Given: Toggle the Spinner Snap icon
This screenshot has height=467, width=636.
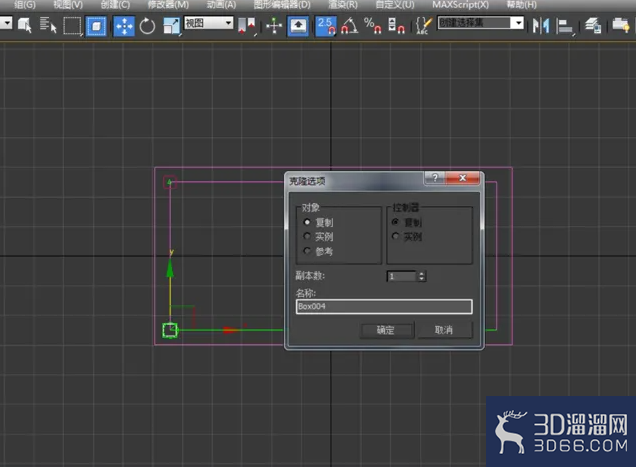Looking at the screenshot, I should click(396, 26).
